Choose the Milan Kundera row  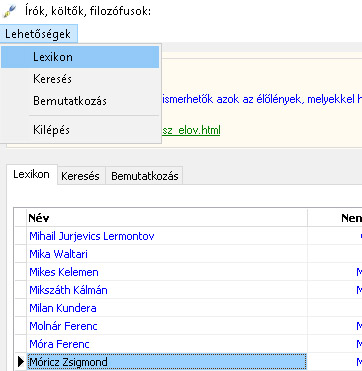point(167,308)
